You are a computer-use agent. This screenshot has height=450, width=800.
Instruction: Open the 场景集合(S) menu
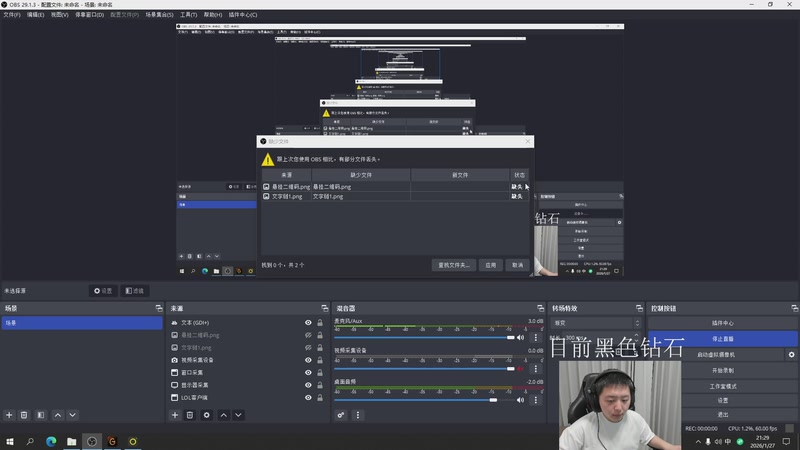click(159, 15)
